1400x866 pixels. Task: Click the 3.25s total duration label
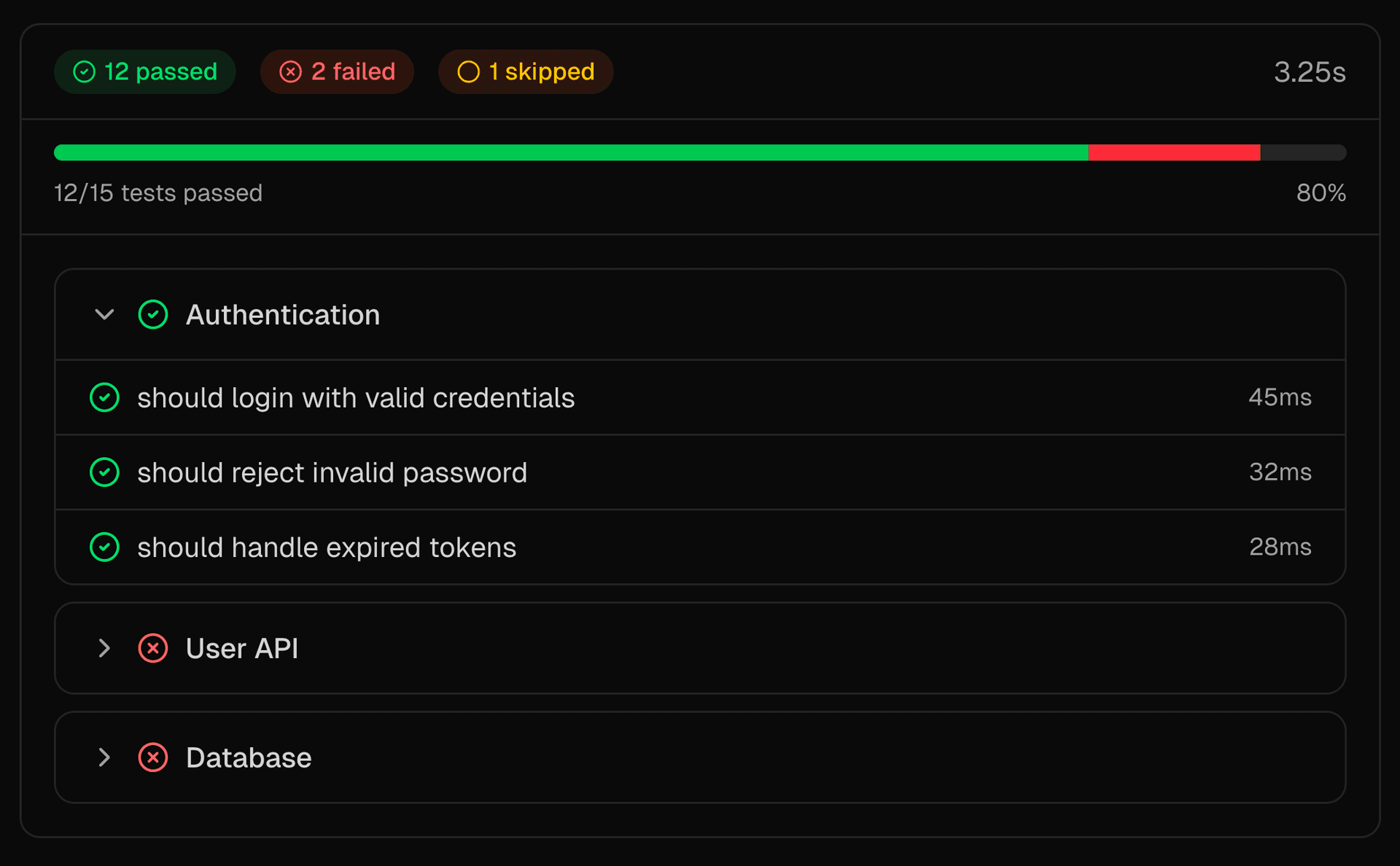point(1309,72)
